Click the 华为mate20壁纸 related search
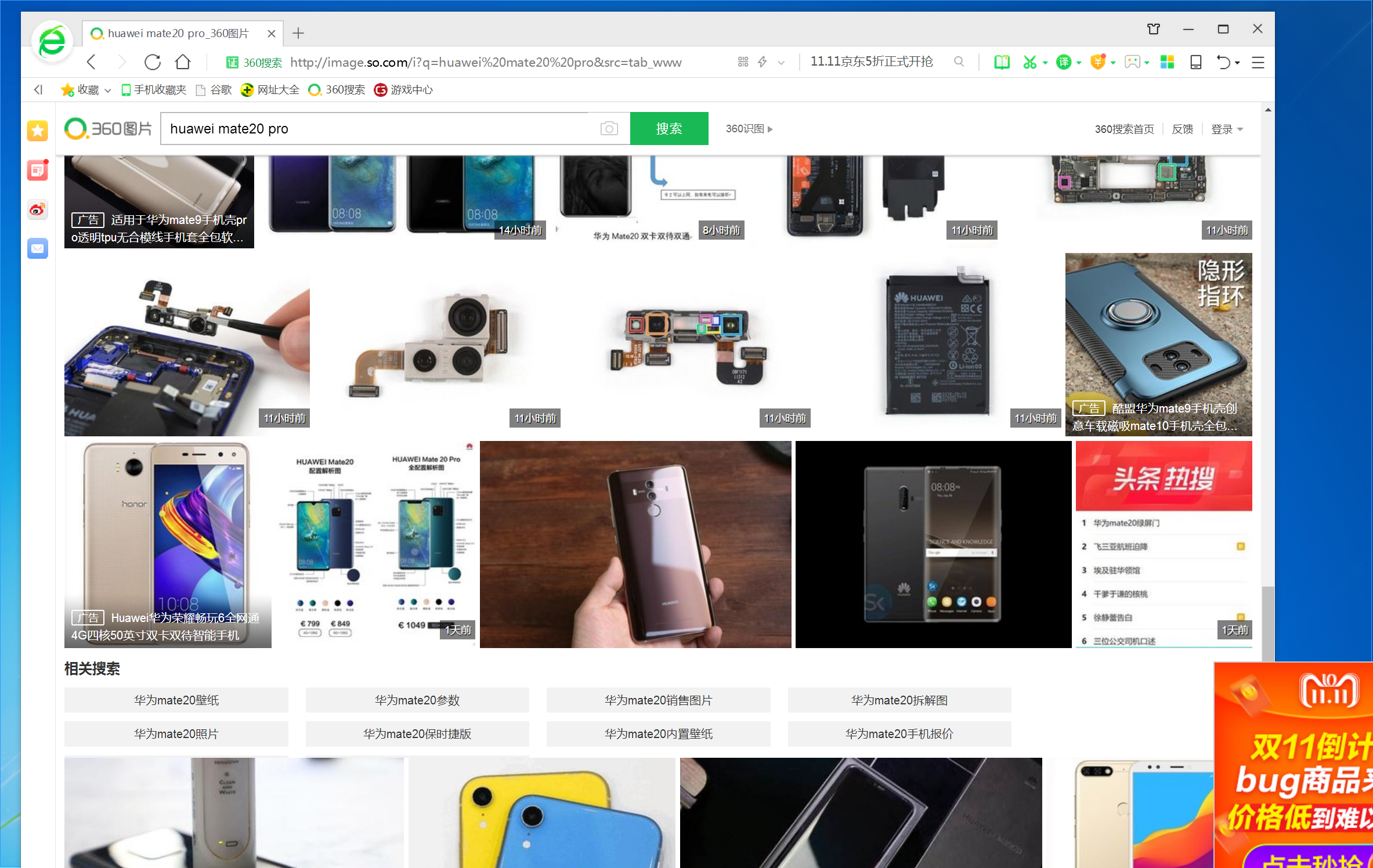This screenshot has width=1373, height=868. tap(176, 700)
